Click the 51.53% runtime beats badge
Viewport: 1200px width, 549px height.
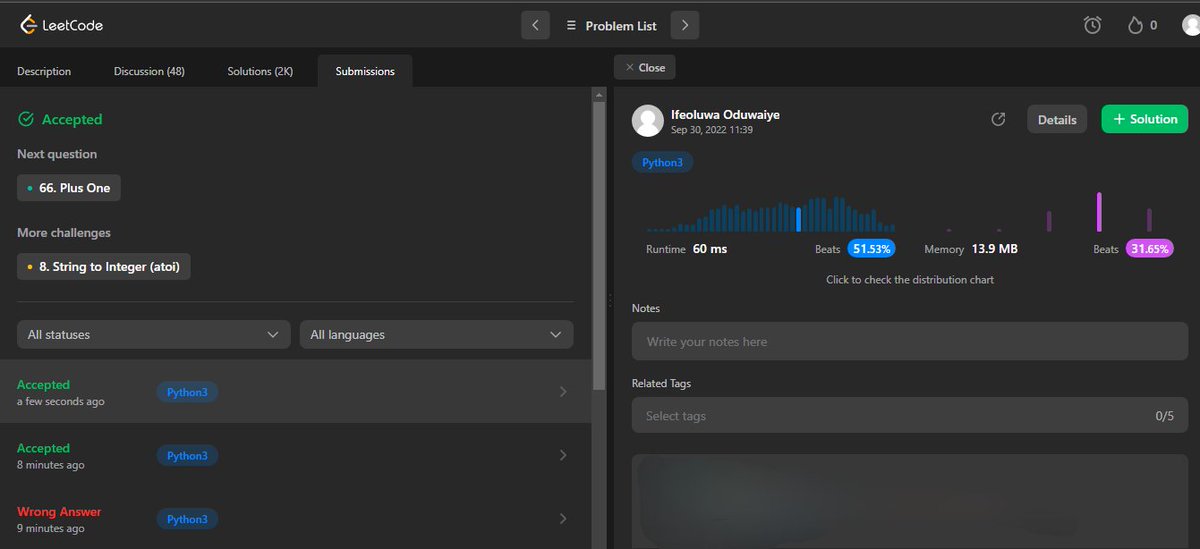871,249
